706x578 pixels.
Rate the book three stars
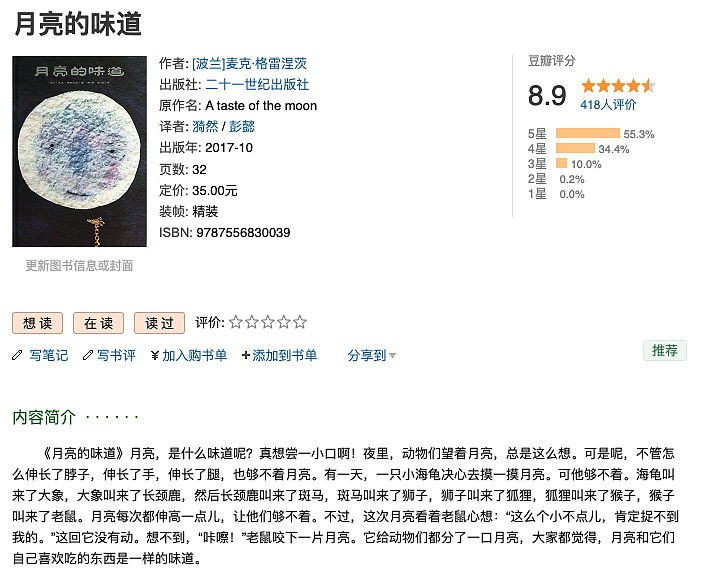point(268,323)
